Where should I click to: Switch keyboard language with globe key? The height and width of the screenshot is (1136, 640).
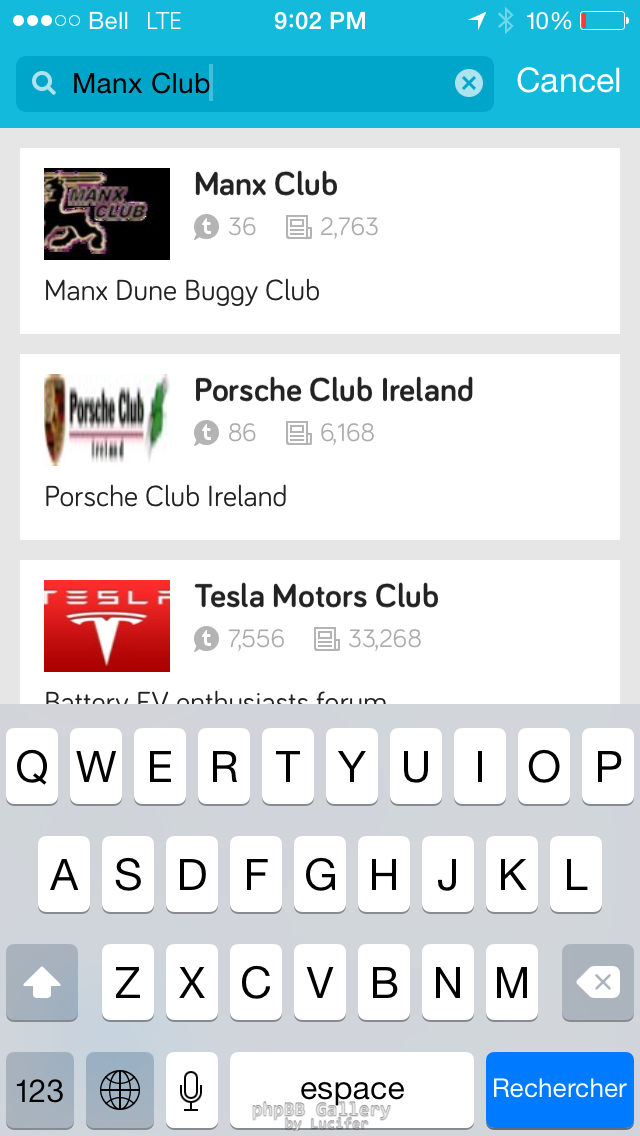120,1089
